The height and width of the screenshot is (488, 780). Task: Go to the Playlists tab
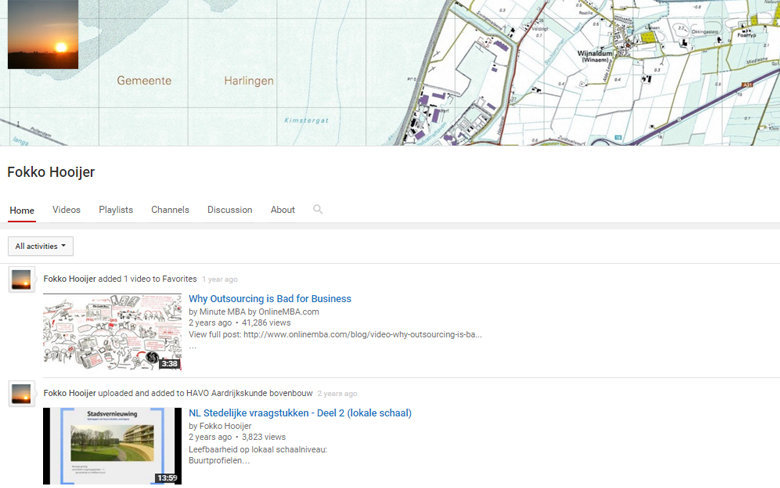pos(116,209)
